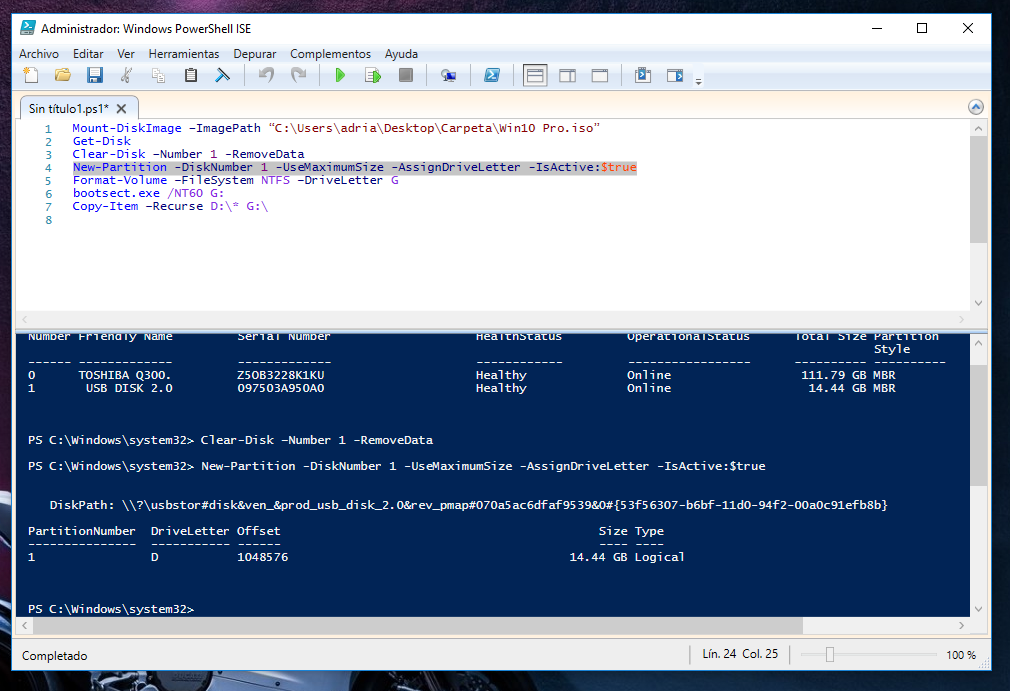Click the TOSHIBA Q300. disk name
1010x691 pixels.
point(125,375)
